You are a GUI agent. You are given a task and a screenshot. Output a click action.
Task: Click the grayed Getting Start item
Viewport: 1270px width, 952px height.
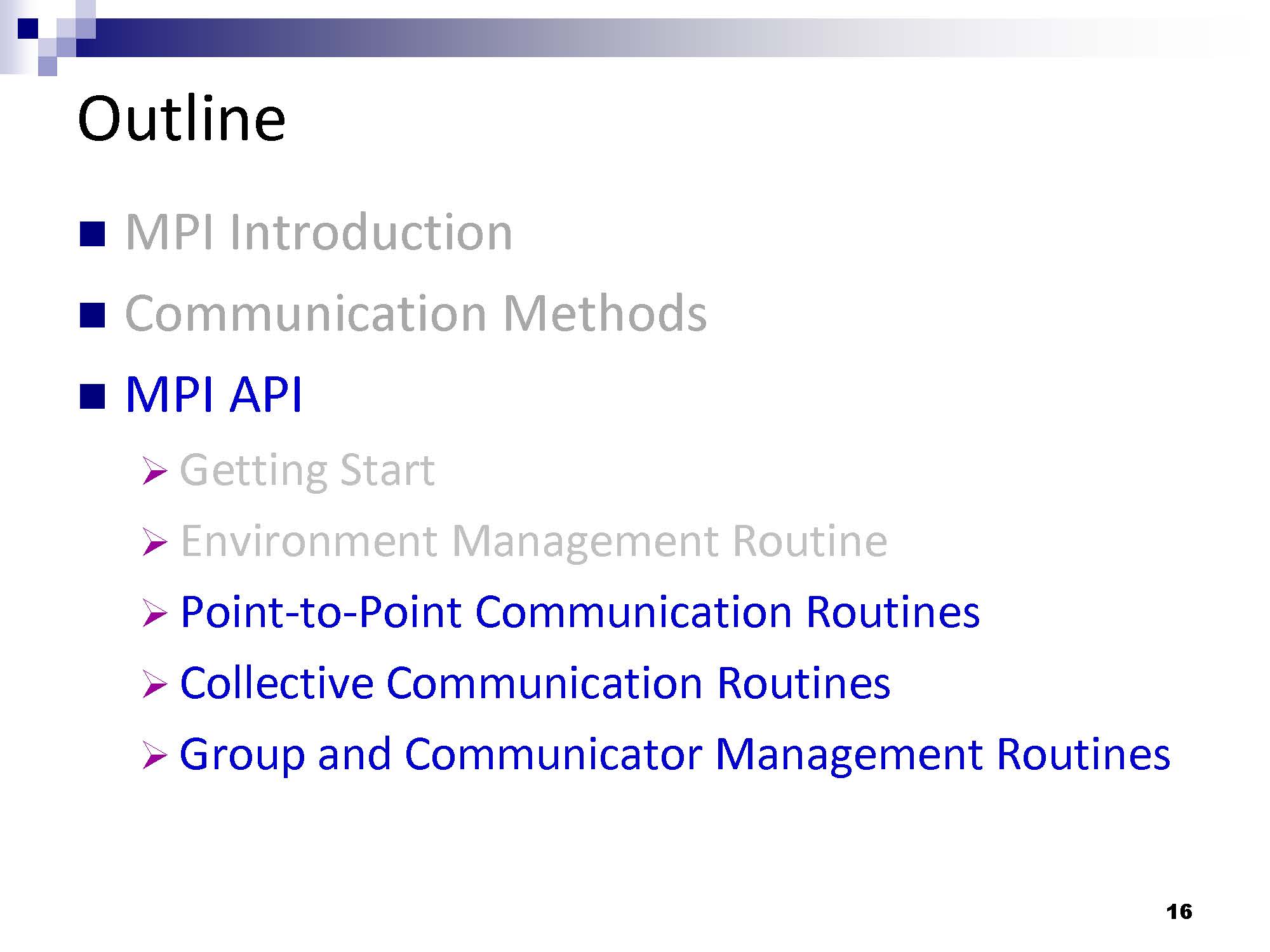pyautogui.click(x=307, y=470)
